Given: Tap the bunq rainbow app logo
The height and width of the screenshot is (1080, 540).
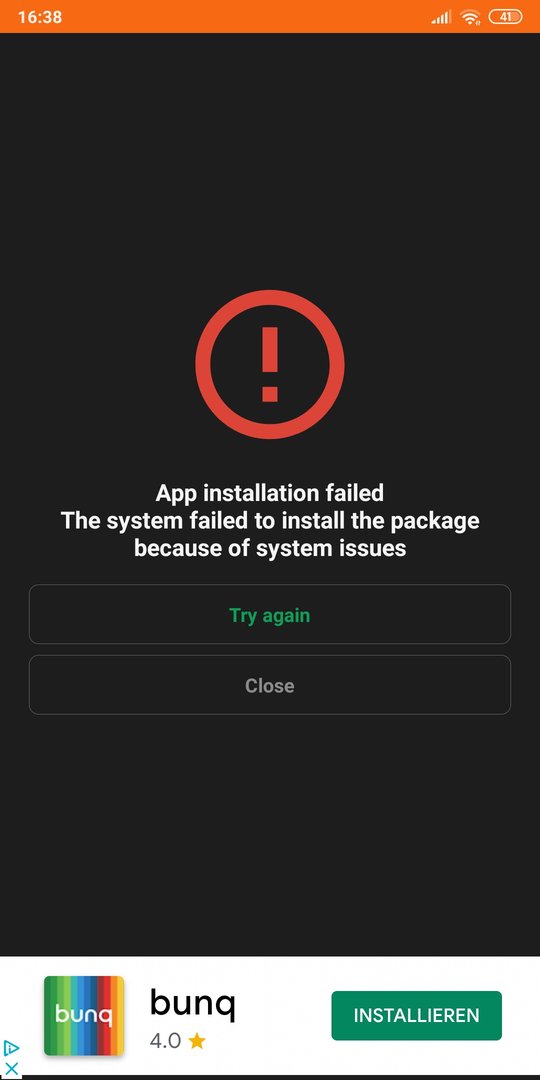Looking at the screenshot, I should coord(84,1016).
